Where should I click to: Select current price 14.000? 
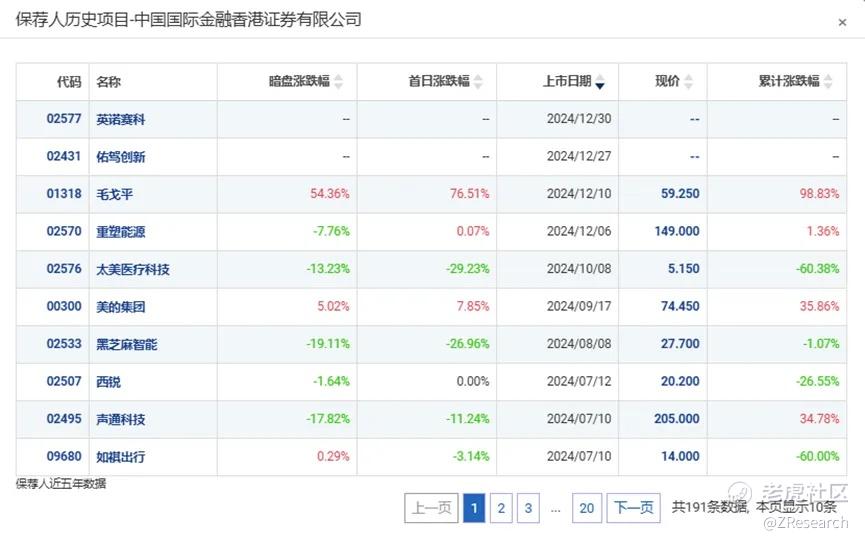click(x=680, y=456)
